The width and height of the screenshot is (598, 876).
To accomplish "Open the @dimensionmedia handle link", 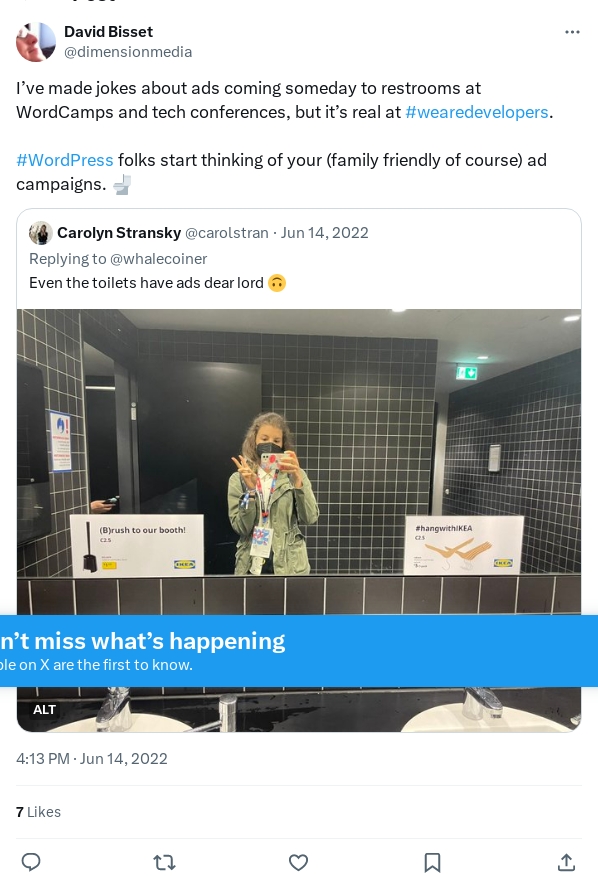I will [x=128, y=52].
